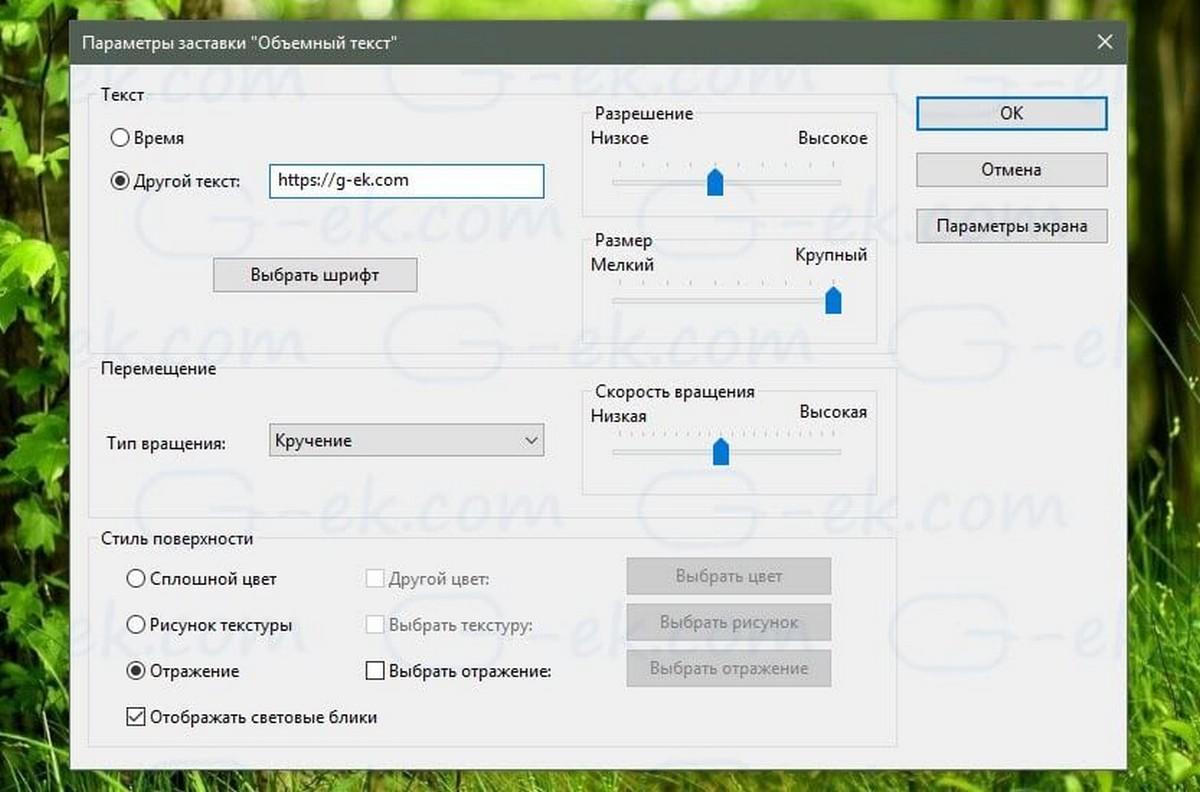The width and height of the screenshot is (1200, 792).
Task: Close the screensaver settings dialog
Action: (1104, 42)
